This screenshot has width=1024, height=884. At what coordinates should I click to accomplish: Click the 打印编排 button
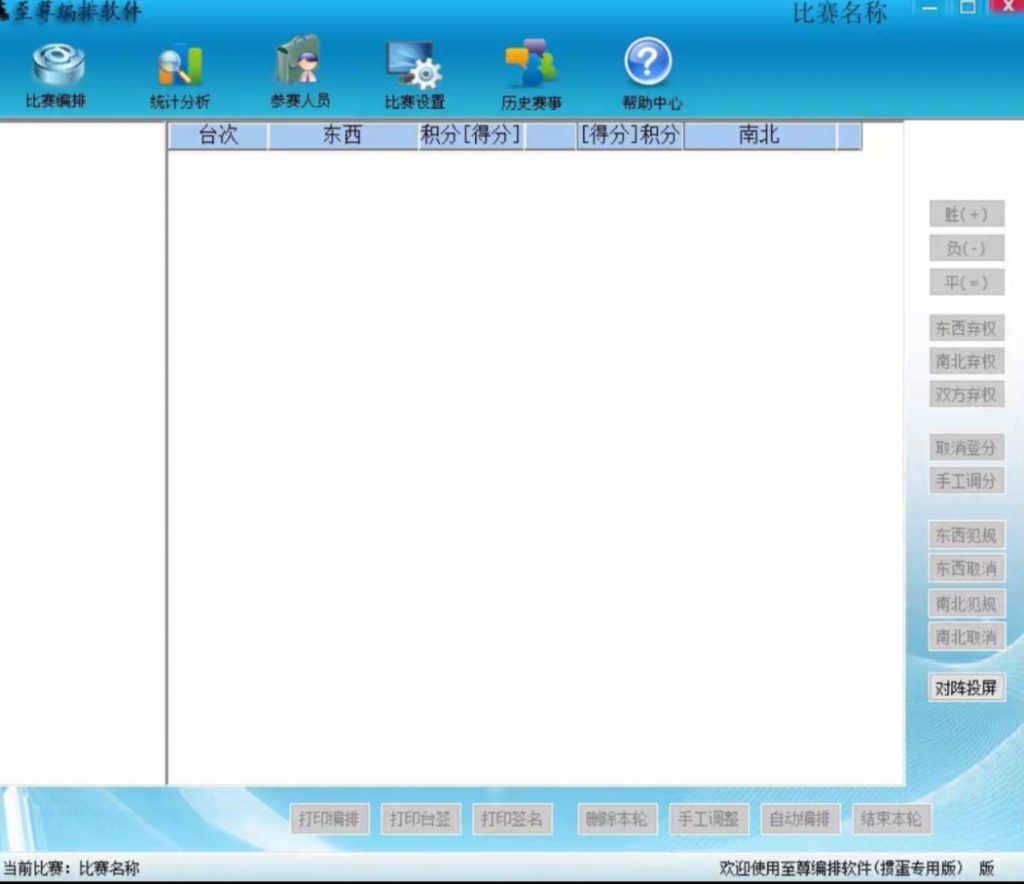click(x=329, y=819)
